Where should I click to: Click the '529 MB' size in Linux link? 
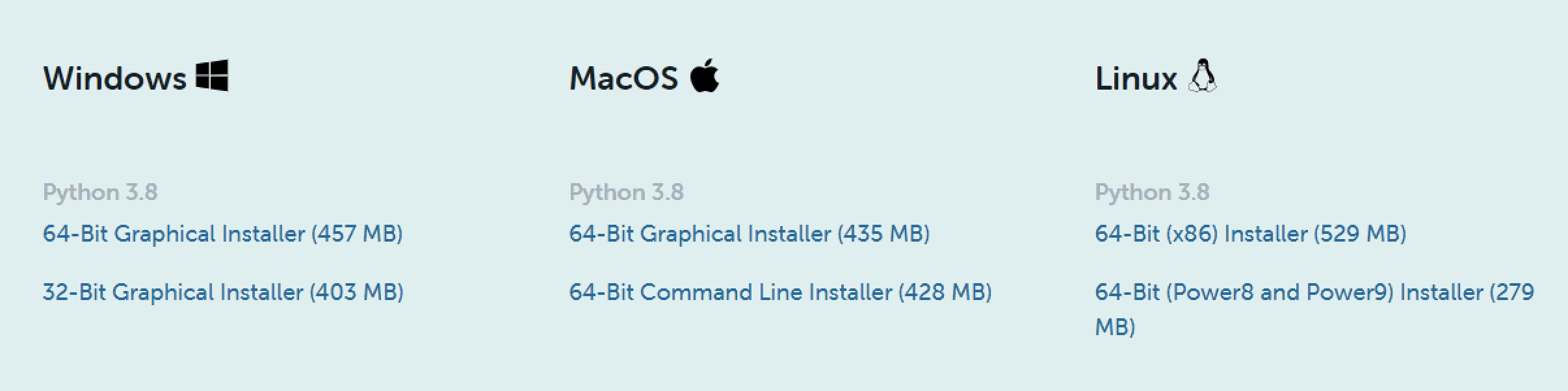(1360, 234)
